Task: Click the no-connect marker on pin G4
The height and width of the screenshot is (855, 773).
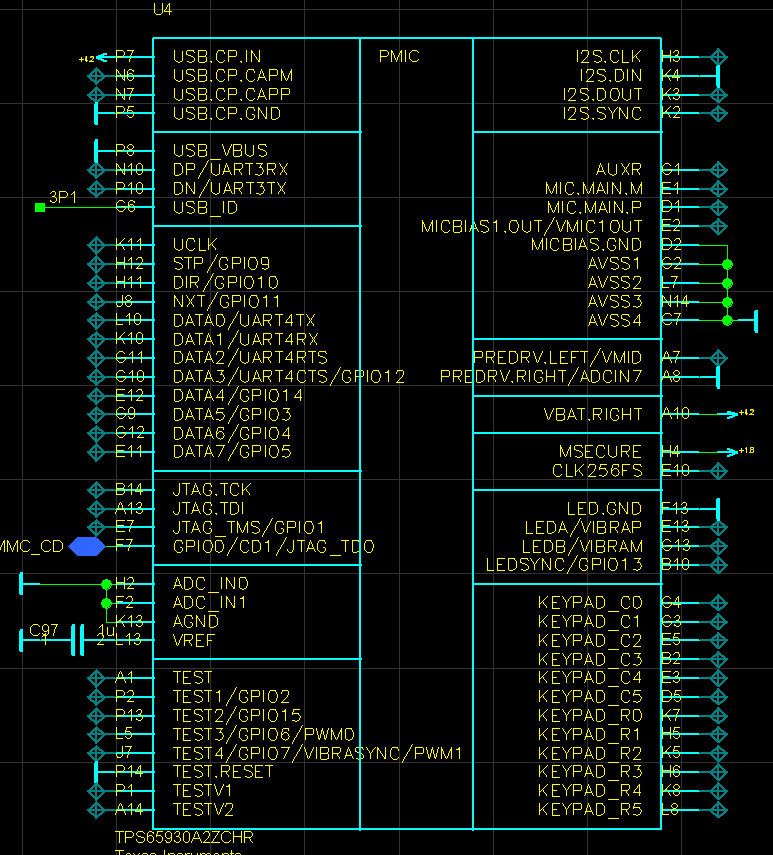Action: pos(718,603)
